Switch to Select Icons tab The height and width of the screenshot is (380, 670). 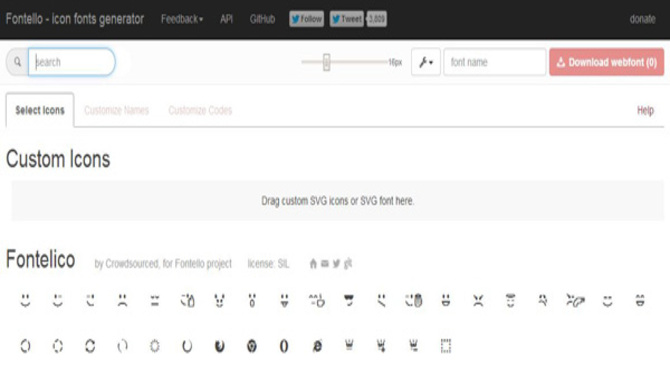40,110
